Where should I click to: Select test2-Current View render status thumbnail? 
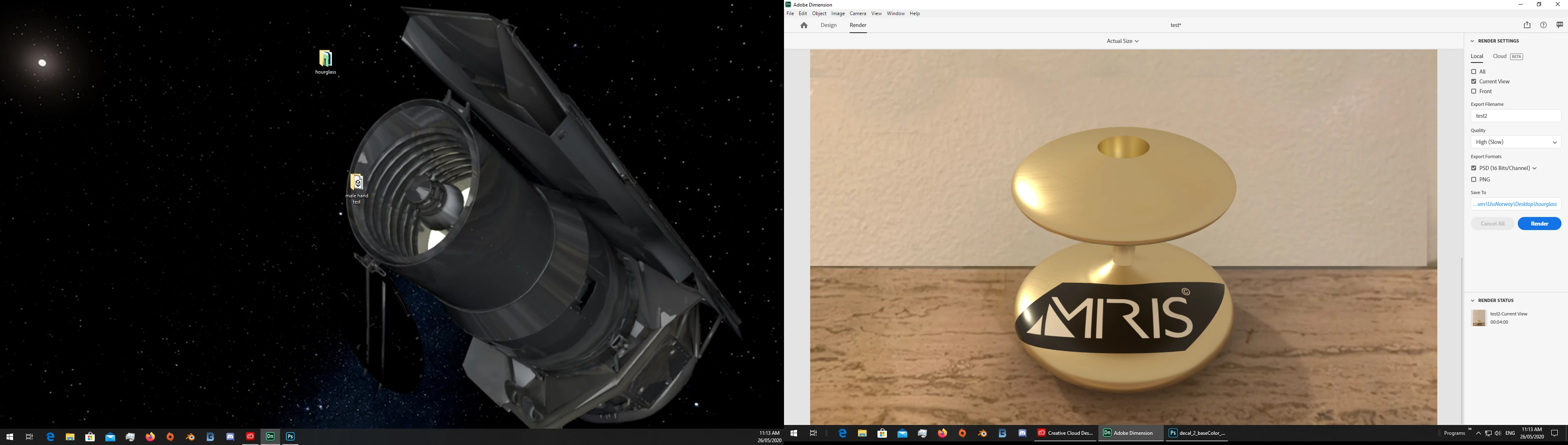pos(1479,318)
